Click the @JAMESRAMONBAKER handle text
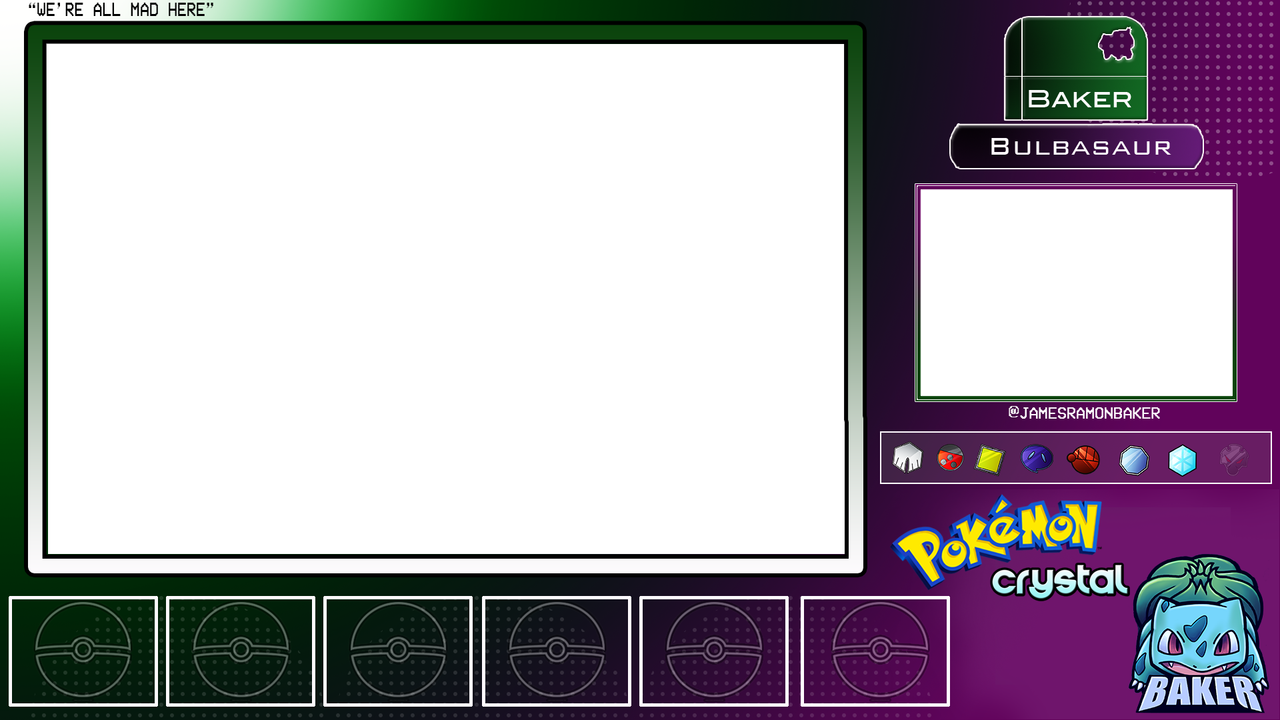The image size is (1280, 720). [x=1084, y=413]
